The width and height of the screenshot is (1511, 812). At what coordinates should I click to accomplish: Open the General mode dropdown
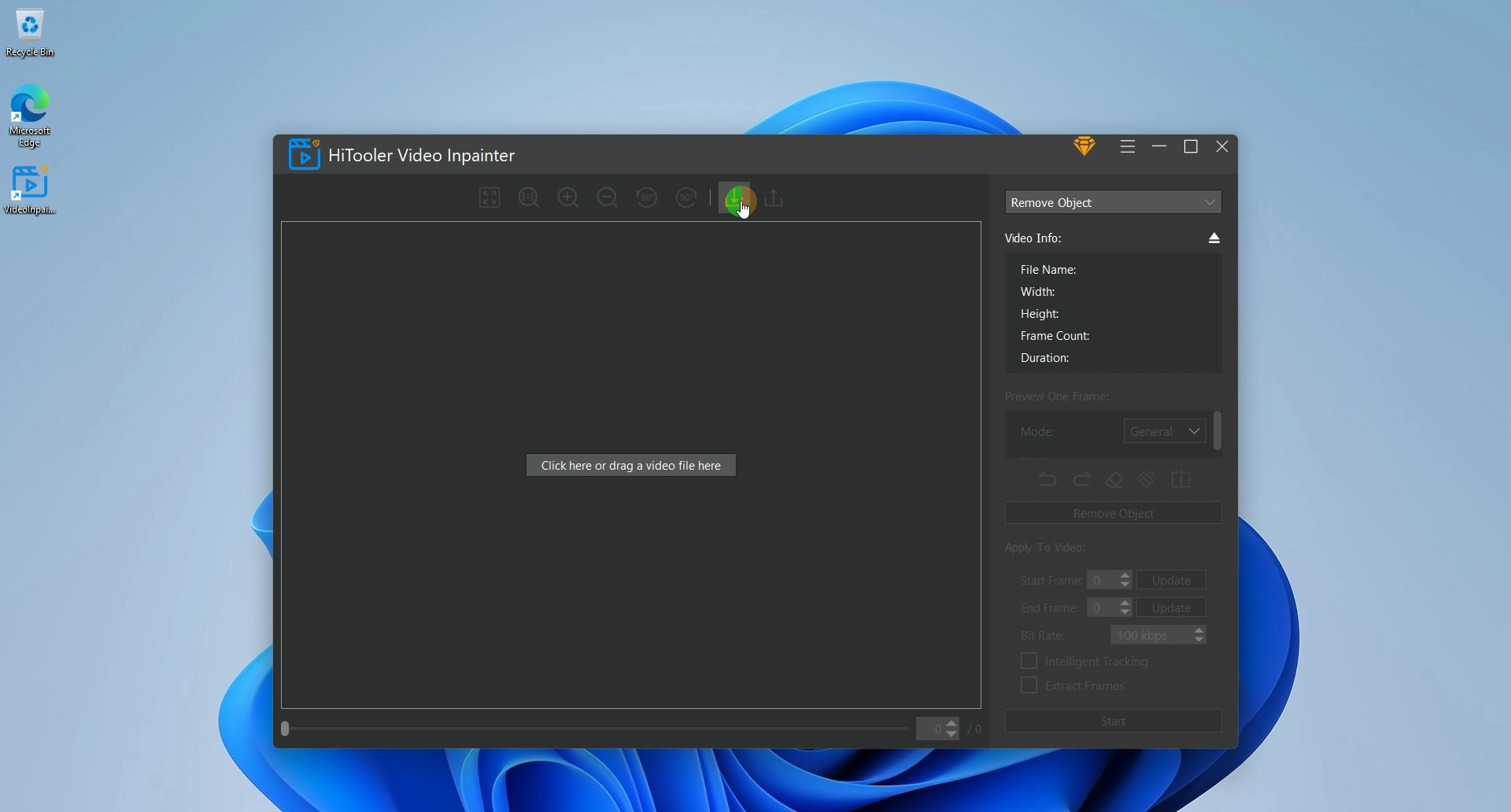click(1164, 430)
